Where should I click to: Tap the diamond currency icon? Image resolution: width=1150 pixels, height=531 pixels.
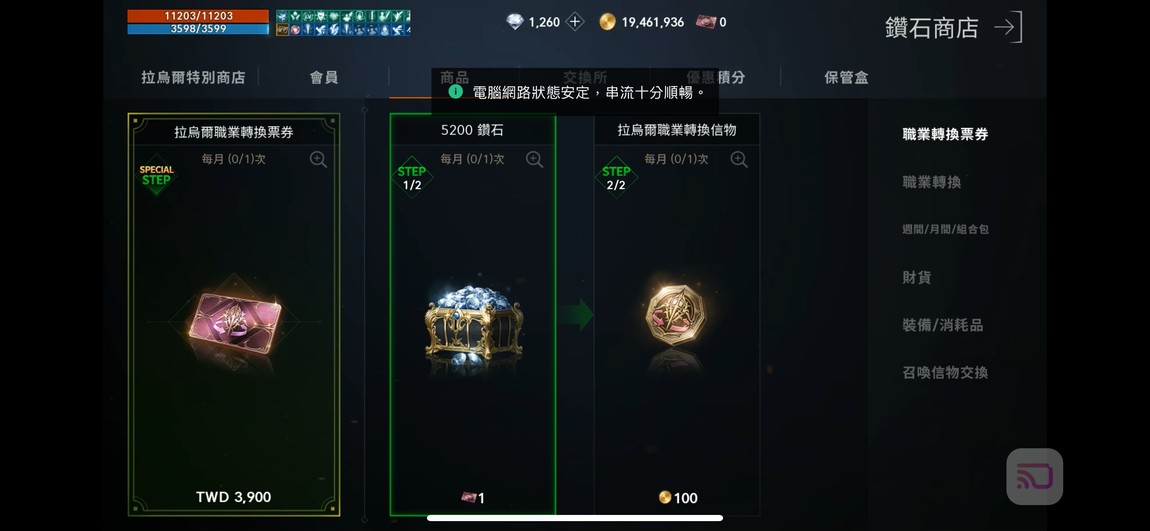click(x=515, y=22)
